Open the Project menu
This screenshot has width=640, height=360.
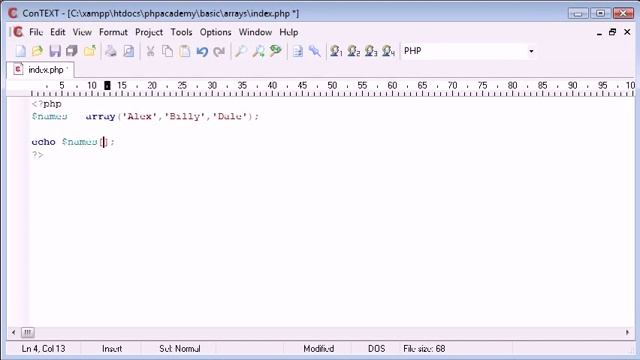[x=149, y=32]
